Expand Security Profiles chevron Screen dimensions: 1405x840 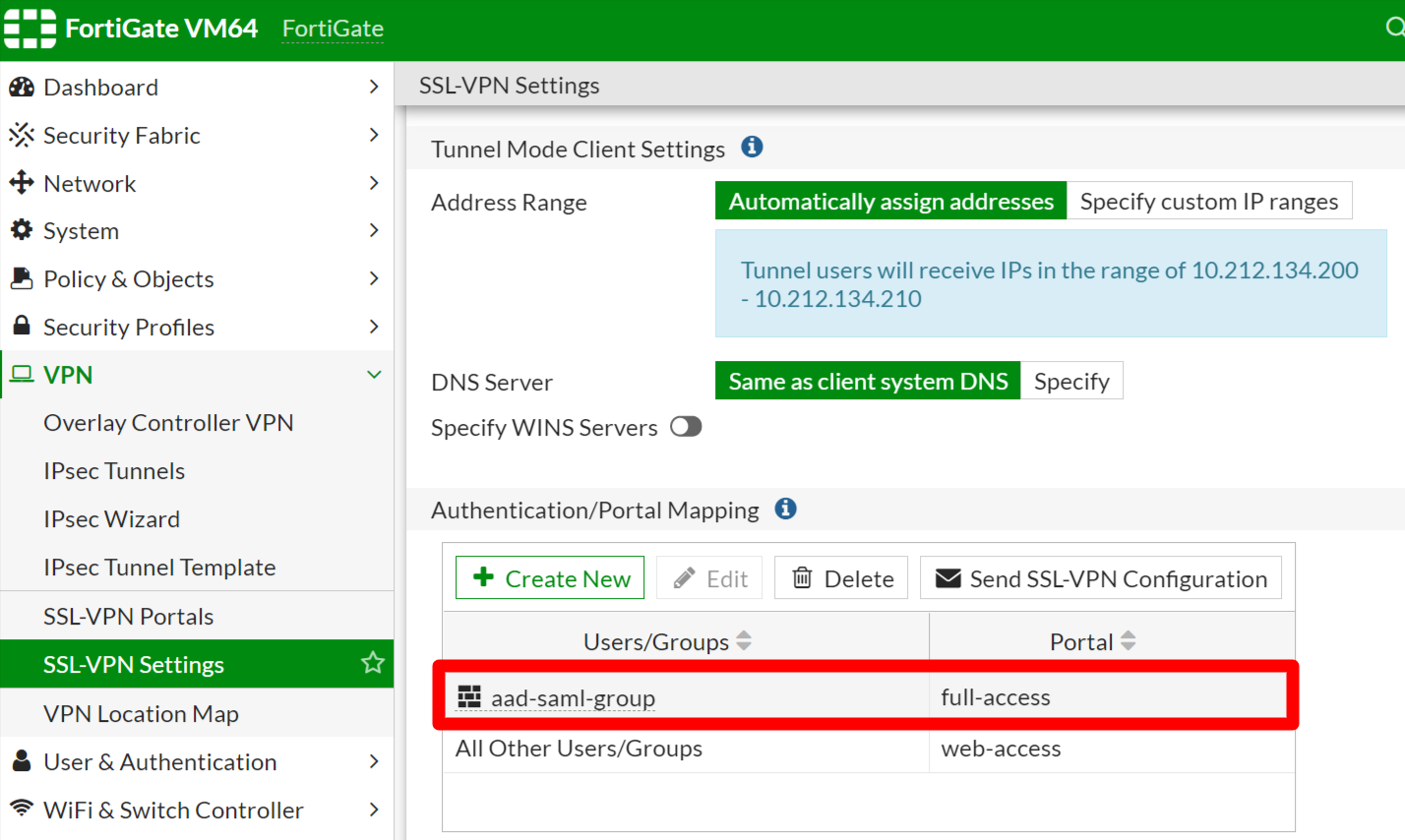[x=374, y=326]
